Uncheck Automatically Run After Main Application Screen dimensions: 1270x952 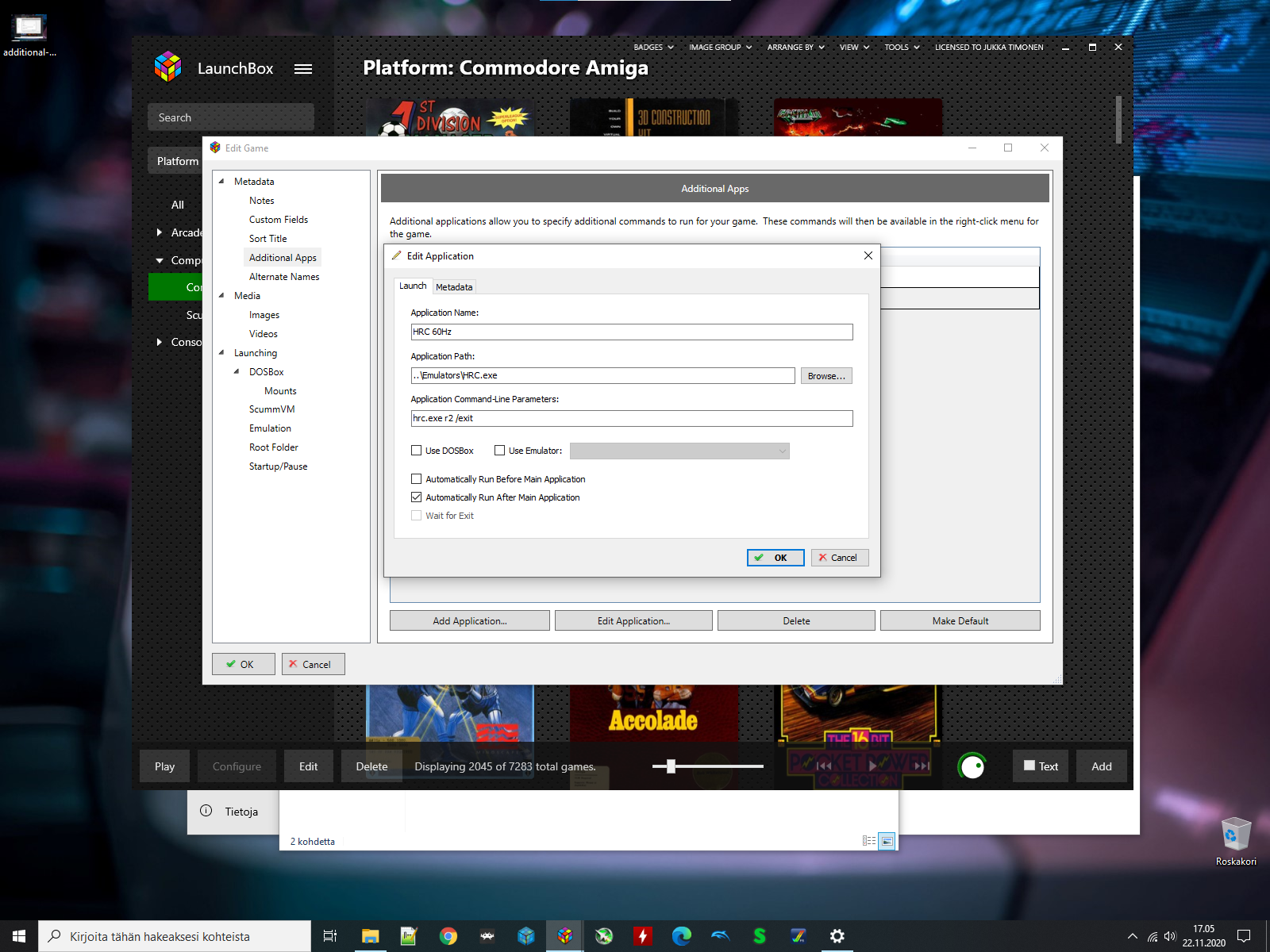click(416, 497)
